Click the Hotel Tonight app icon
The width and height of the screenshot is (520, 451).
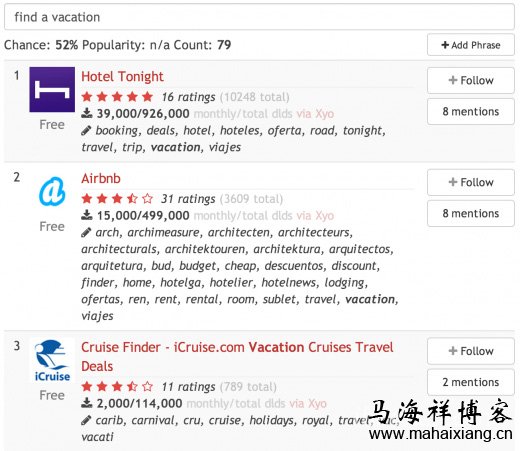click(52, 89)
